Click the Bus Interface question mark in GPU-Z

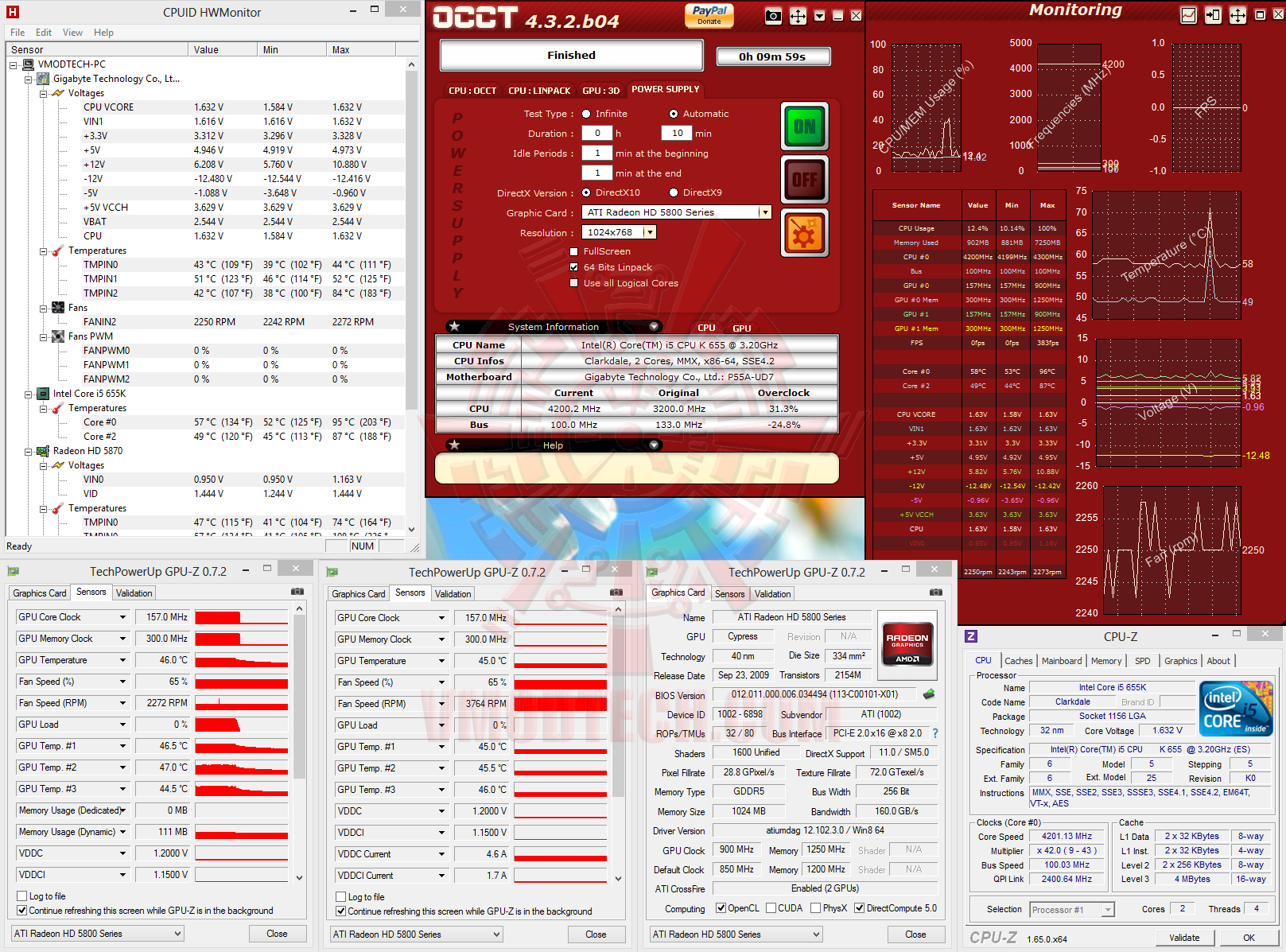pos(935,733)
